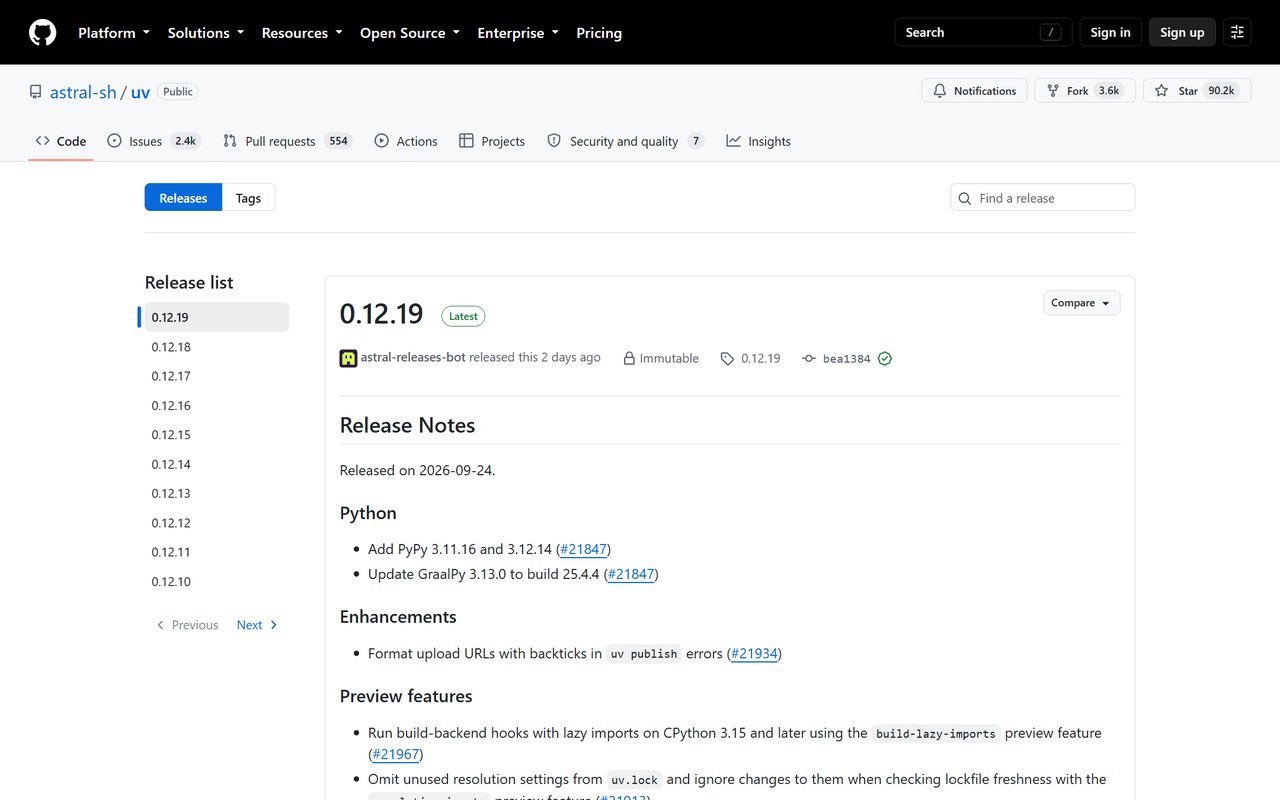Open the 0.12.19 tag link
1280x800 pixels.
(x=760, y=358)
